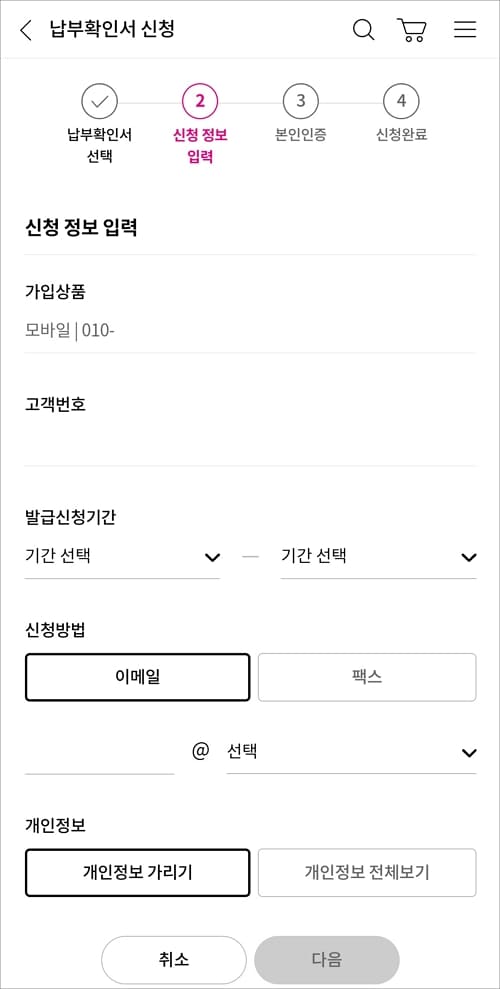Screen dimensions: 500x989
Task: Click step 2 circle 신청 정보 입력
Action: pyautogui.click(x=200, y=101)
